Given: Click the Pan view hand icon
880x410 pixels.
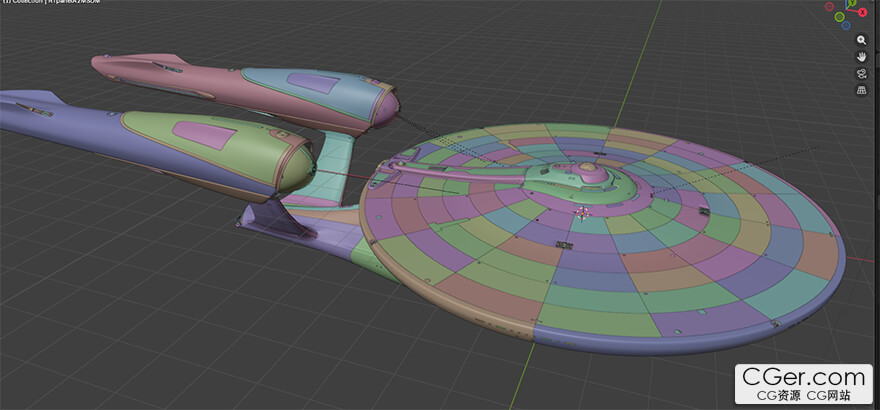Looking at the screenshot, I should tap(861, 57).
